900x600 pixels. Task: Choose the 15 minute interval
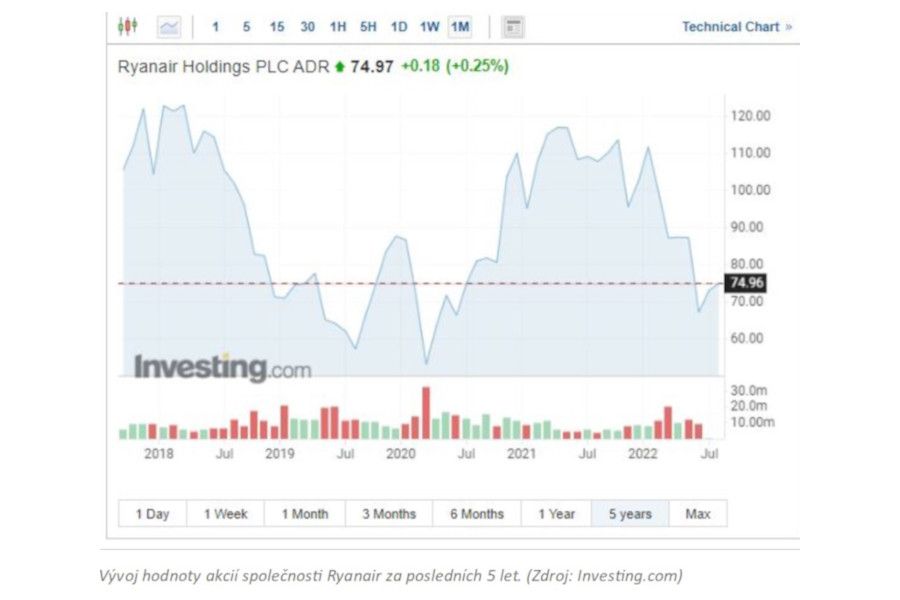[x=277, y=27]
